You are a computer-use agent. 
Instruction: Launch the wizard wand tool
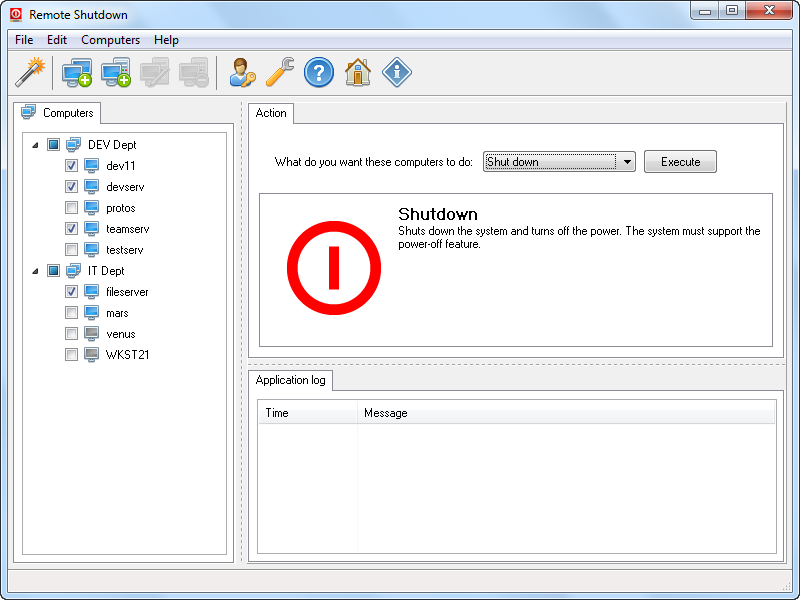pos(31,72)
